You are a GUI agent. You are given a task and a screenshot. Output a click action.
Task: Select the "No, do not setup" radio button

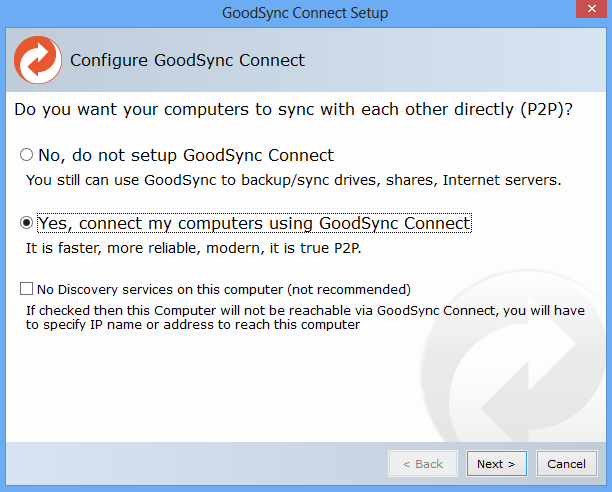(x=26, y=155)
